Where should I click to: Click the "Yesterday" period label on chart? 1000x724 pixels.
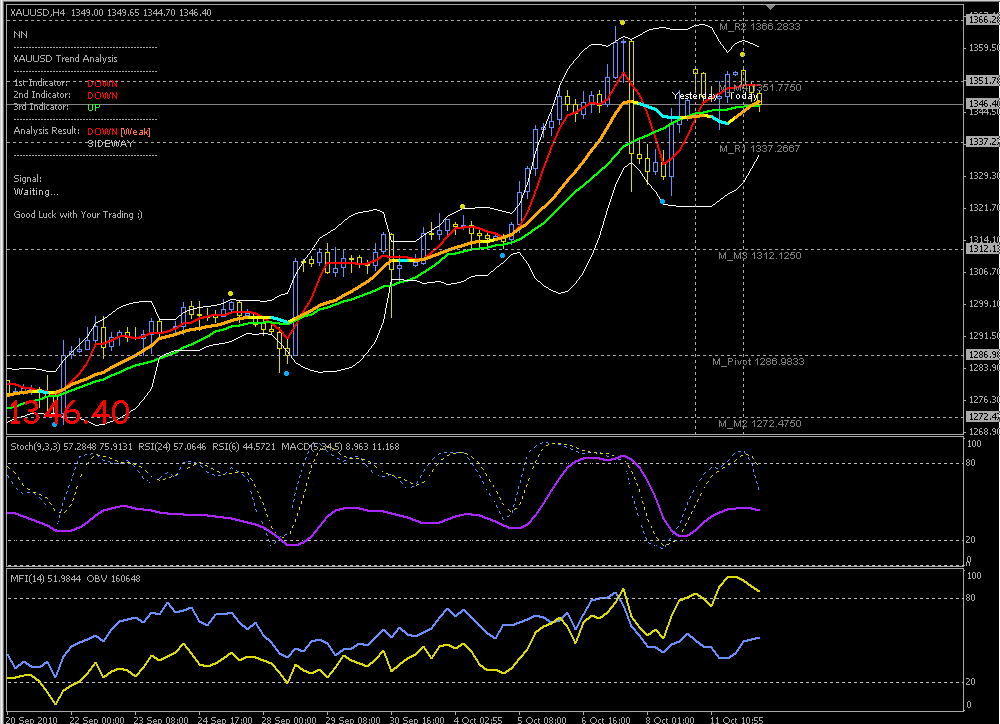pyautogui.click(x=695, y=96)
